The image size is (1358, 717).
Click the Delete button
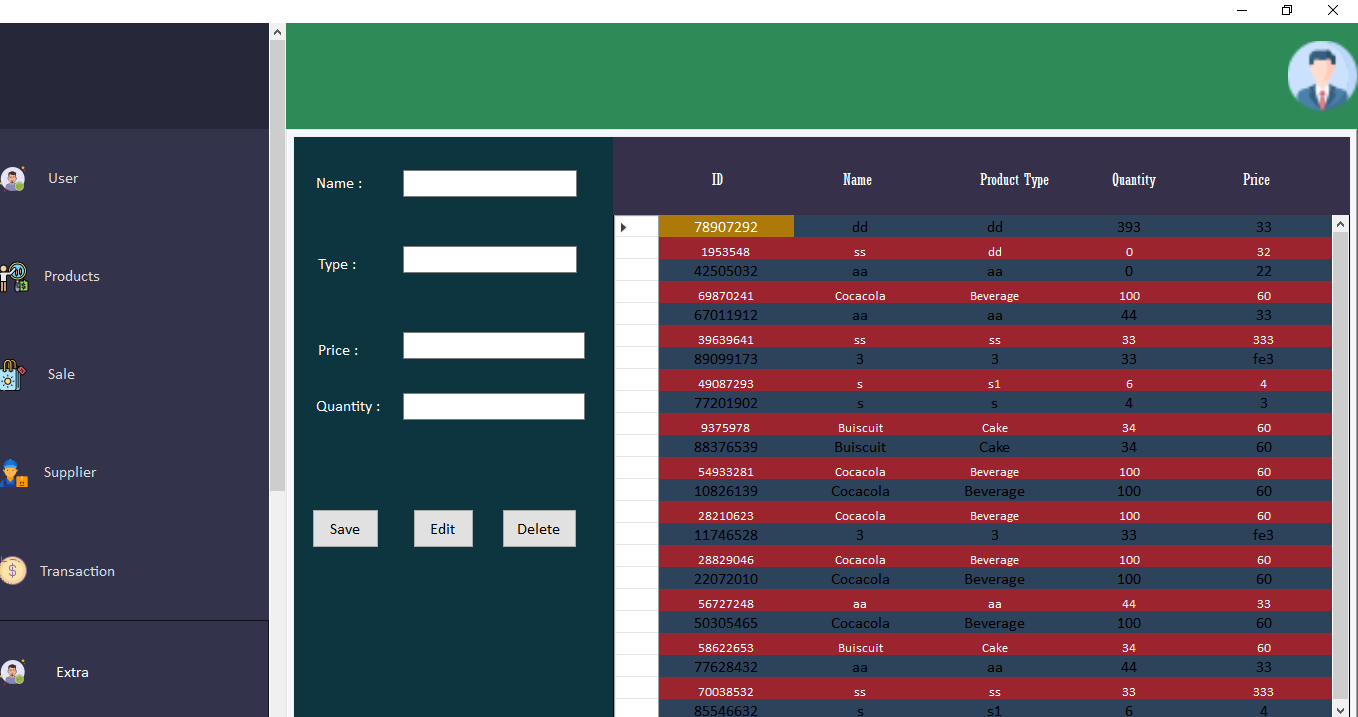click(x=539, y=528)
